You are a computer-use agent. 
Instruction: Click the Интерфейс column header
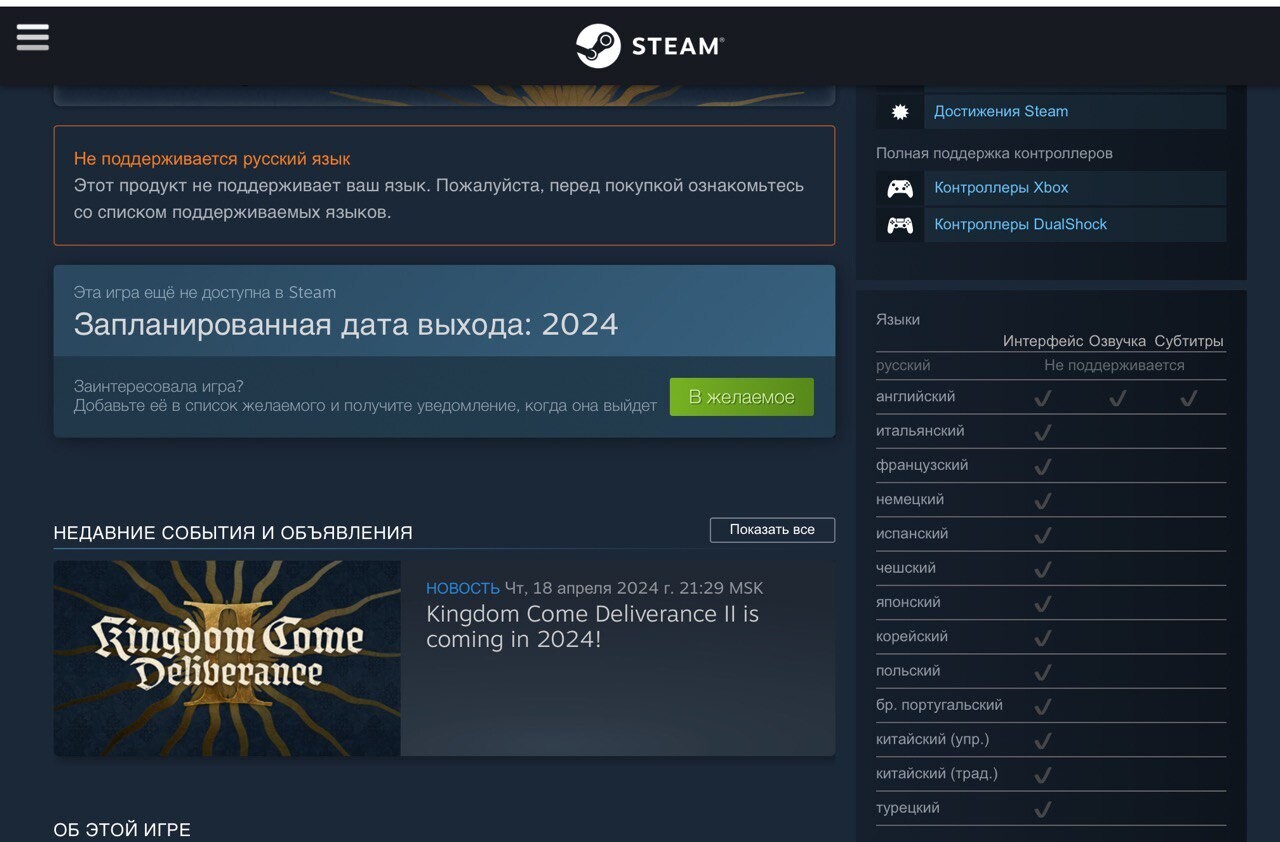point(1043,341)
